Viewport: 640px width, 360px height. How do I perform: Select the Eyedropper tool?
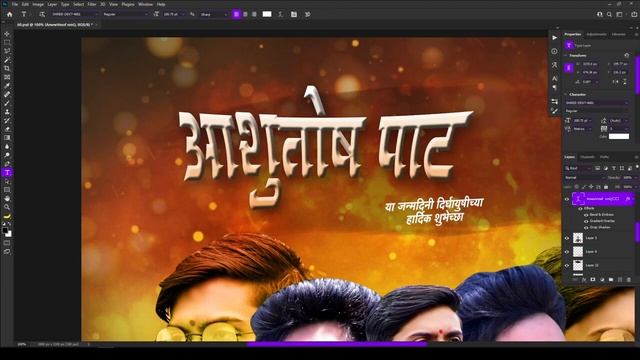[7, 86]
